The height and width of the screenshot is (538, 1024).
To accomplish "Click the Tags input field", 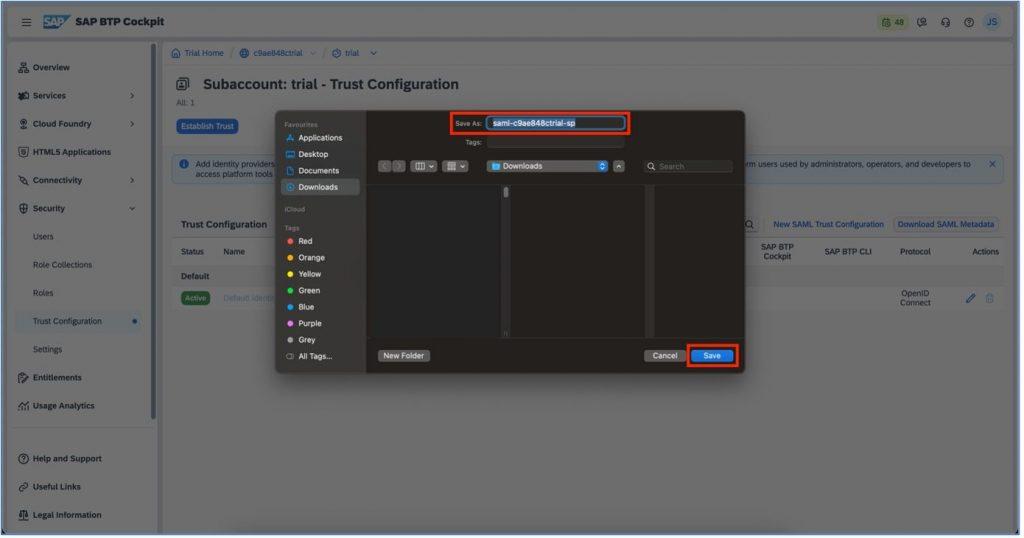I will point(557,142).
